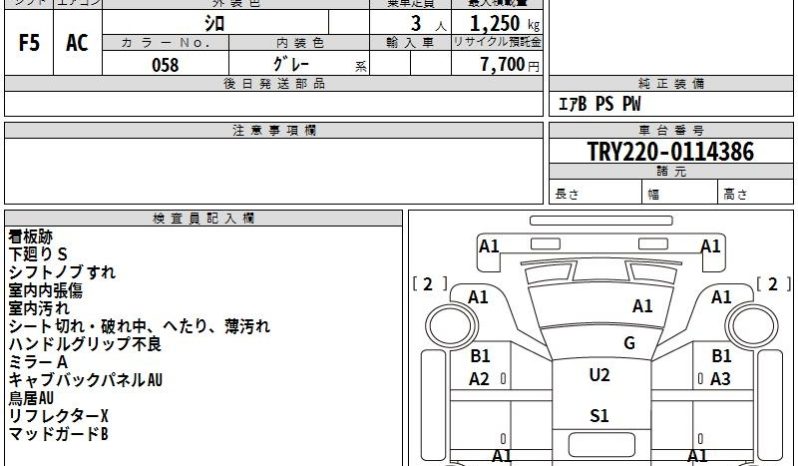The image size is (798, 466).
Task: Click the empty 後日発送部品 field
Action: click(x=274, y=104)
